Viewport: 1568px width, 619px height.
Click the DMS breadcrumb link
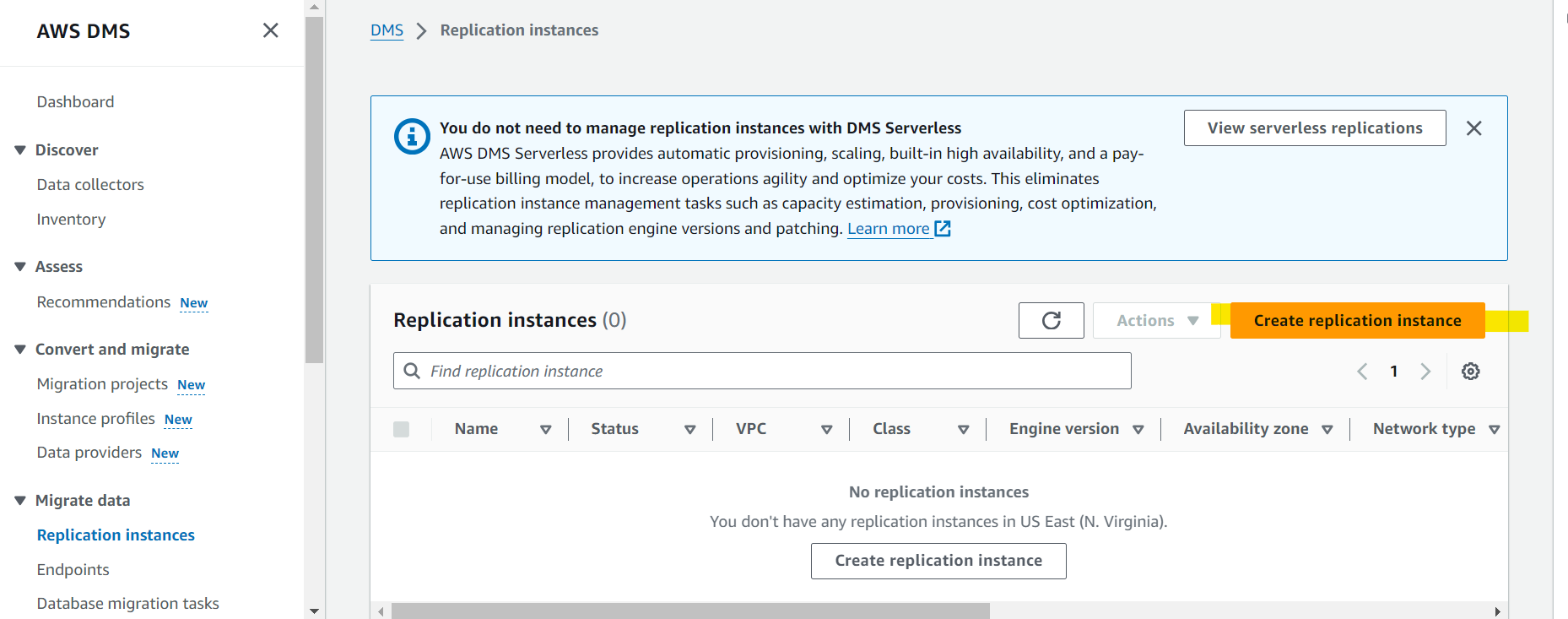[x=387, y=30]
